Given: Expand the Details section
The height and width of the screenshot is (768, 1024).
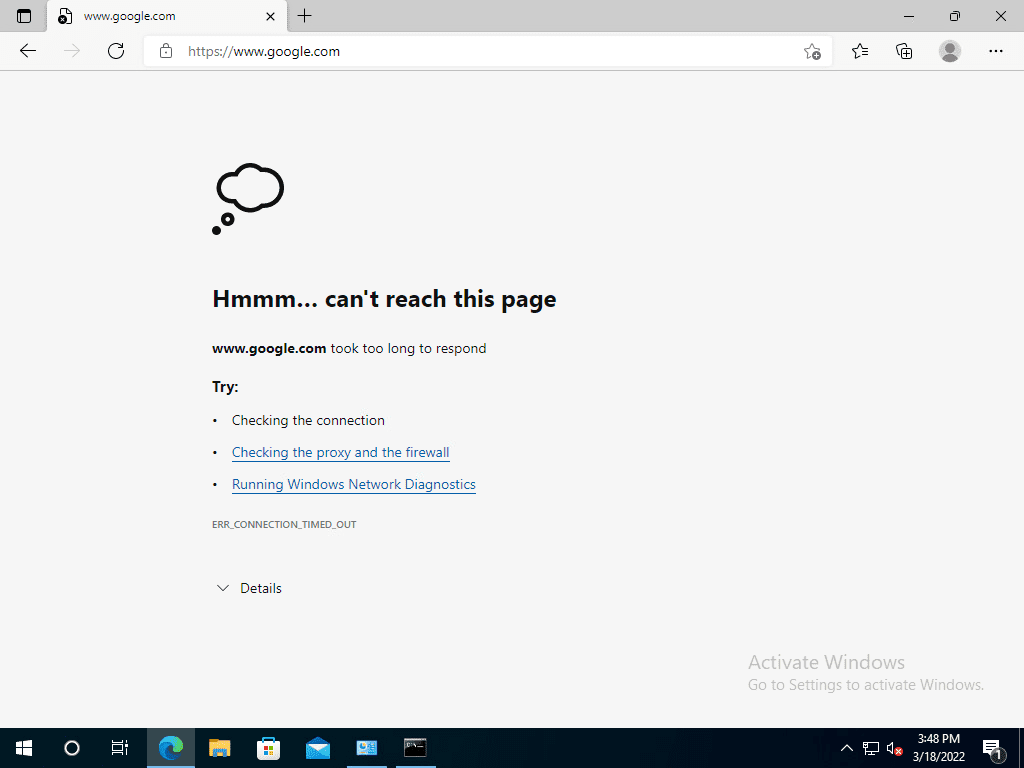Looking at the screenshot, I should click(248, 588).
